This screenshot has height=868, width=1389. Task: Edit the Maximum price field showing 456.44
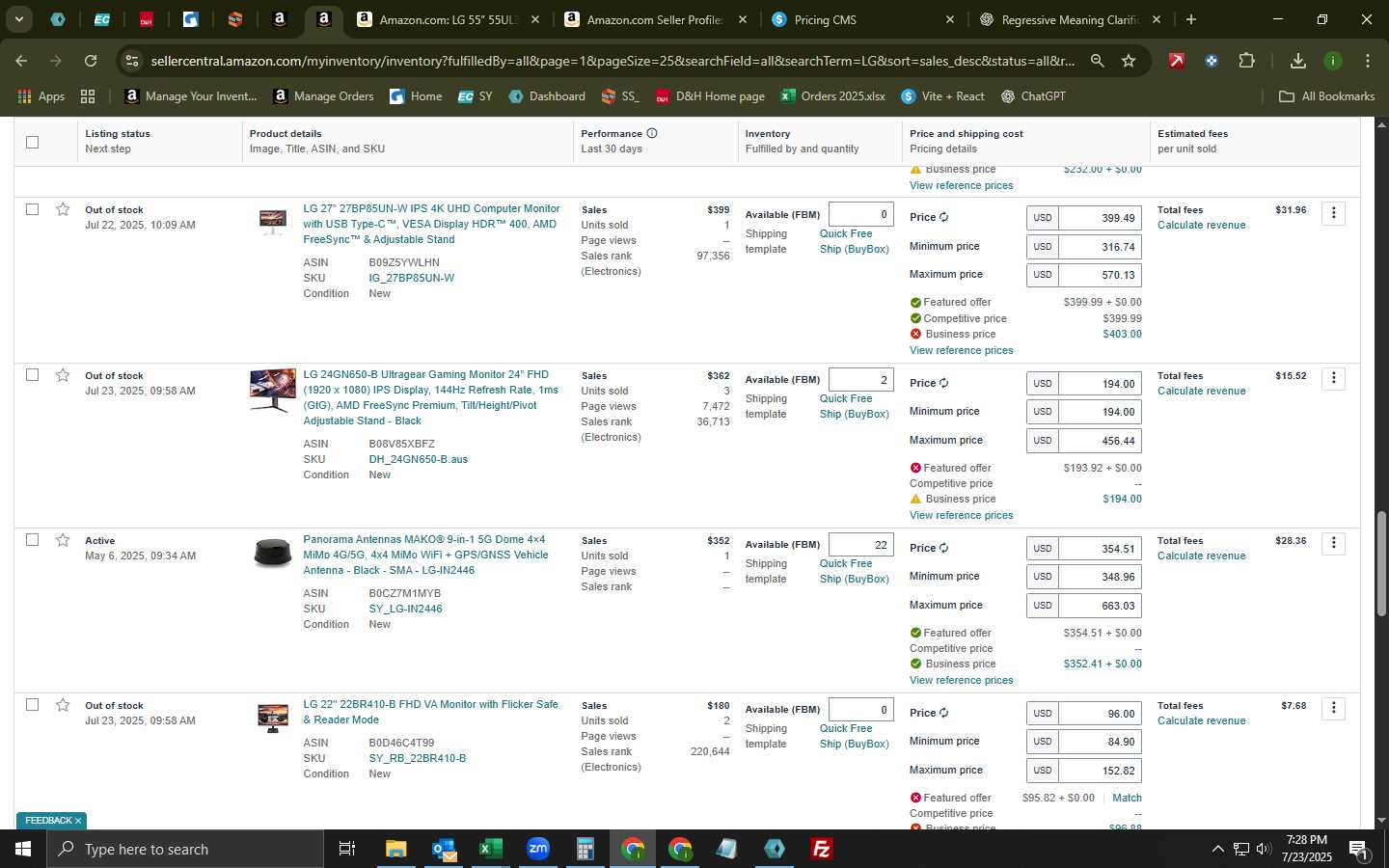[1100, 440]
